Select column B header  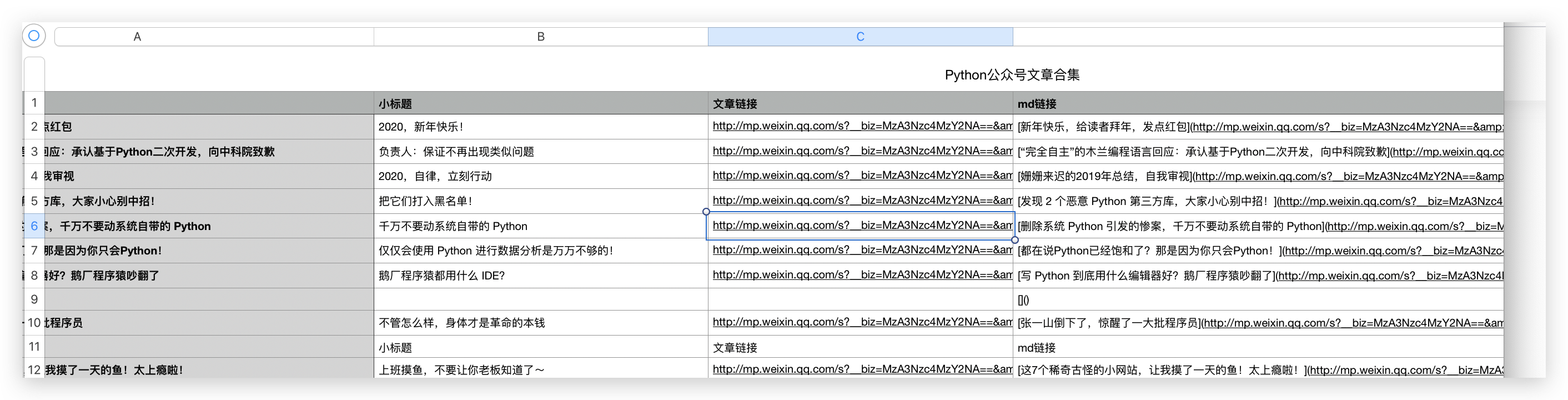tap(540, 37)
